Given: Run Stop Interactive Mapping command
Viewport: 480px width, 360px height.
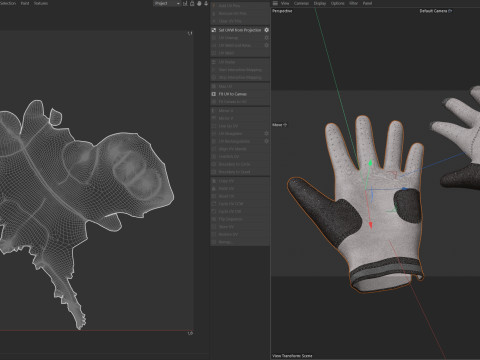Looking at the screenshot, I should pos(240,77).
